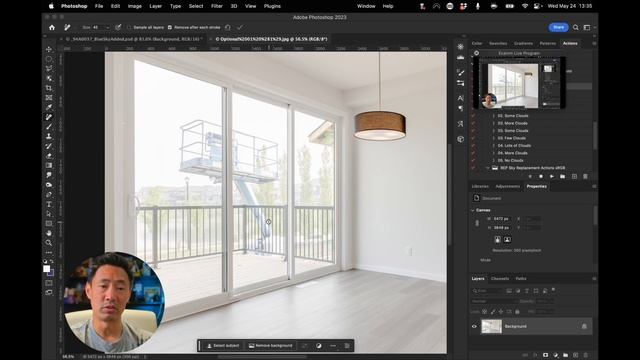
Task: Toggle the Background layer lock icon
Action: pyautogui.click(x=584, y=327)
